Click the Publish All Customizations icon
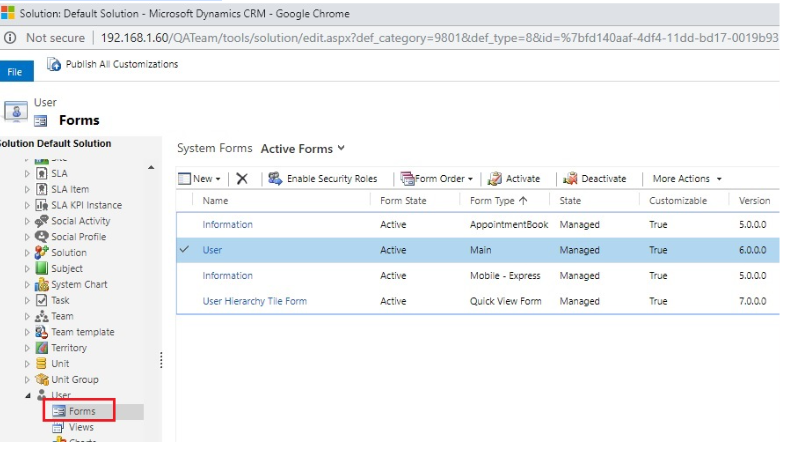The width and height of the screenshot is (804, 449). pyautogui.click(x=54, y=65)
